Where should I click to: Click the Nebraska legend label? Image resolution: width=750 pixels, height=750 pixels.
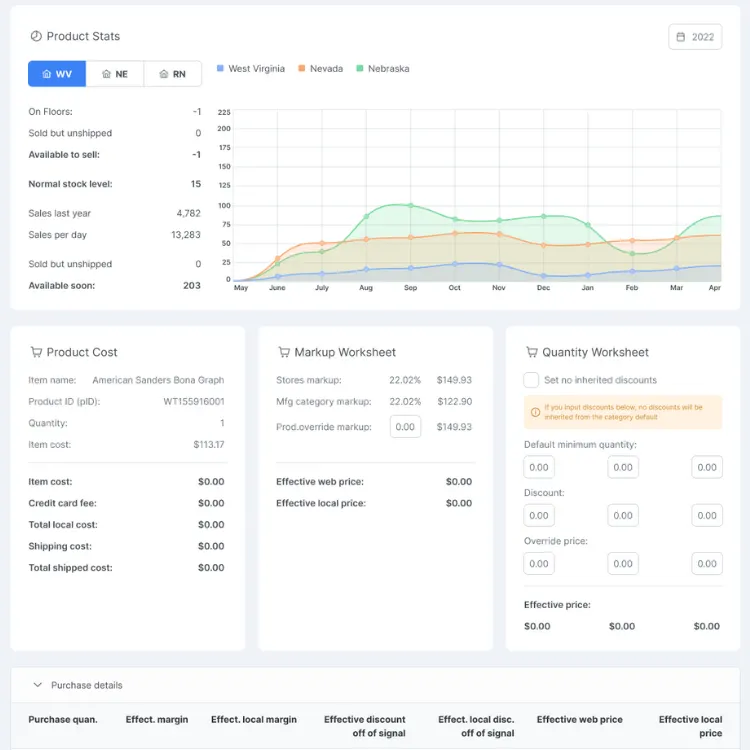click(388, 68)
